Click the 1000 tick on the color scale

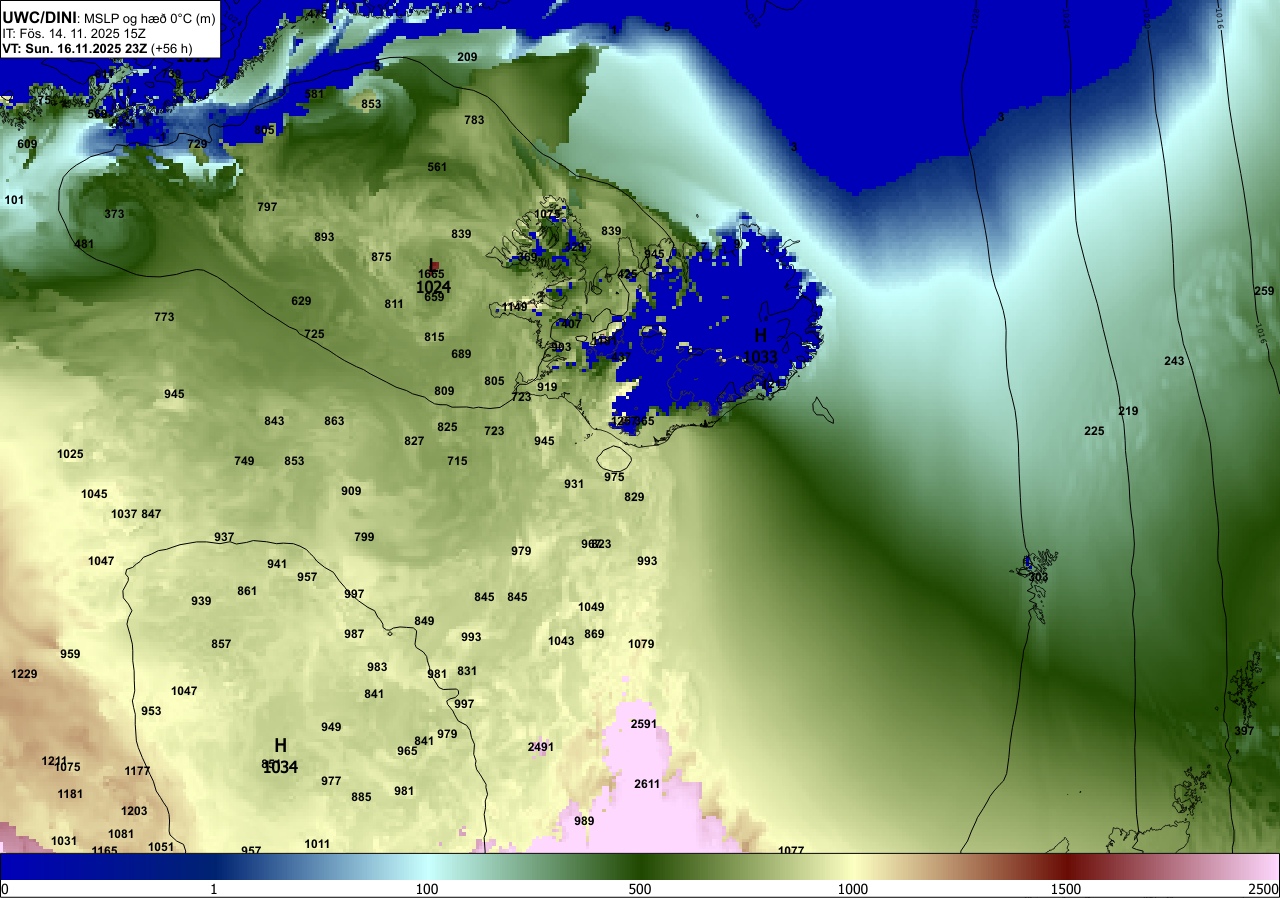tap(852, 889)
